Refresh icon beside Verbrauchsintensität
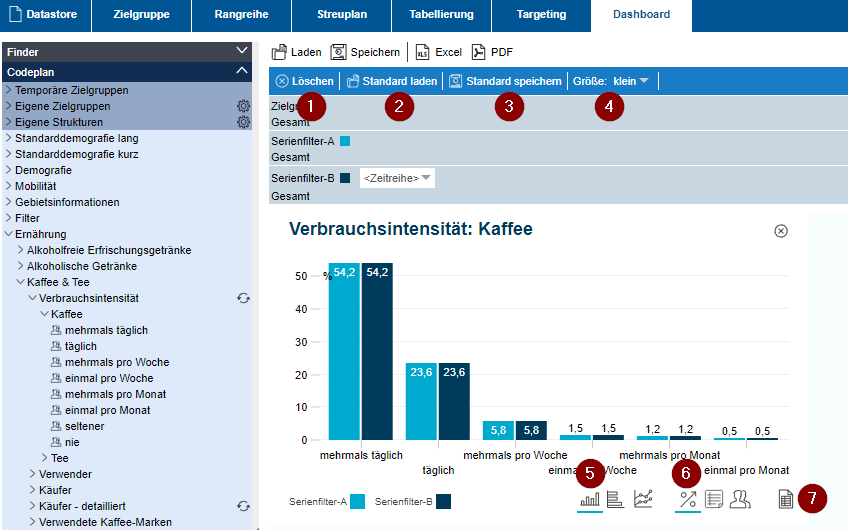Image resolution: width=848 pixels, height=530 pixels. [x=243, y=298]
